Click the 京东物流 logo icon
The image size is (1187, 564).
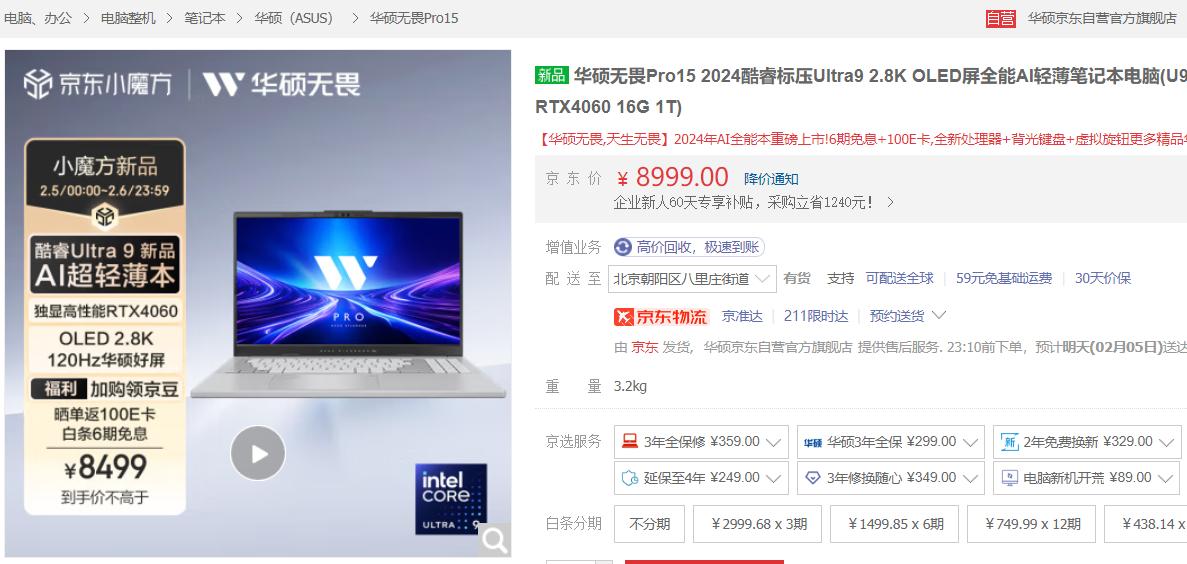[660, 316]
